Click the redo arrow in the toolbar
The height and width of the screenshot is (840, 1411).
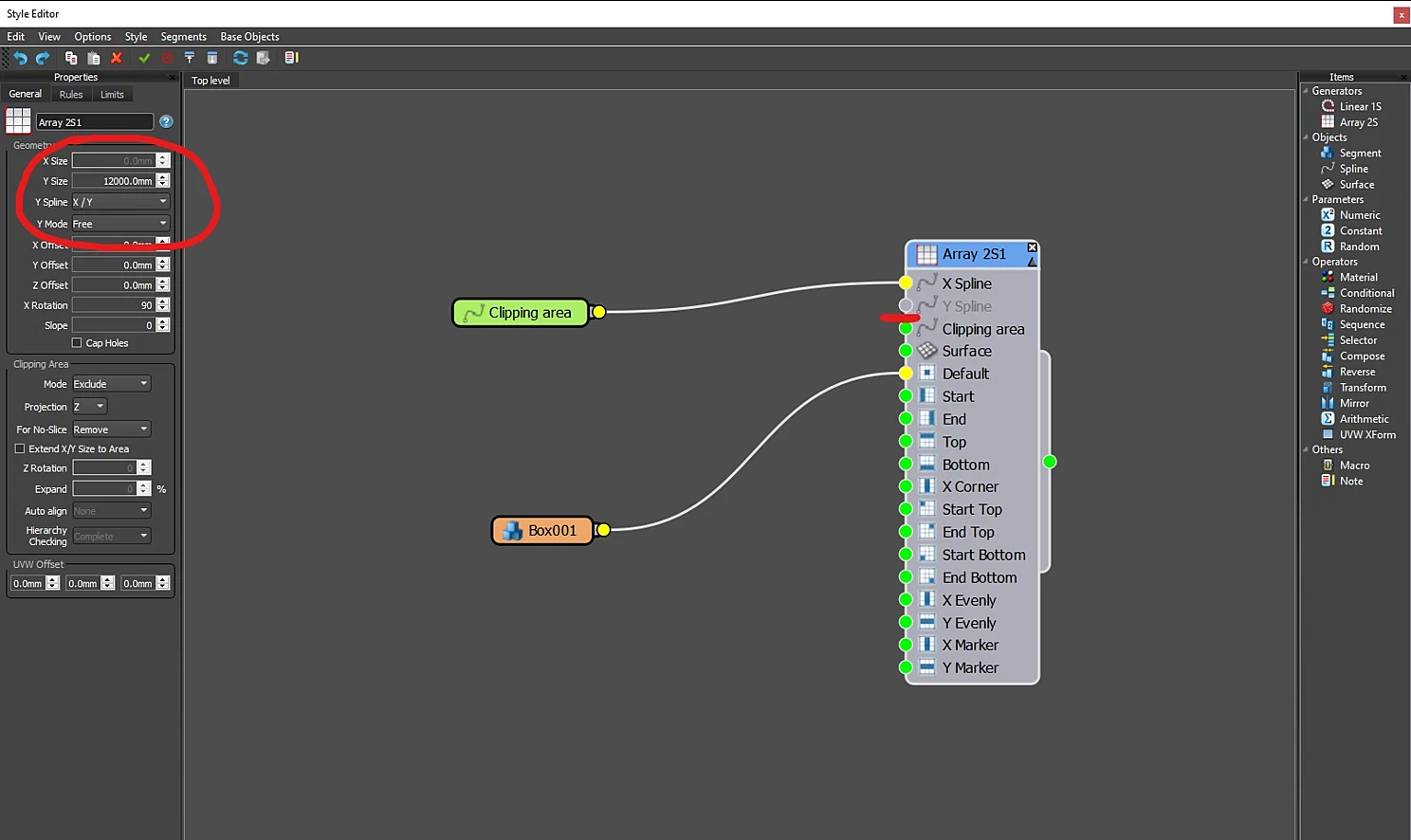[43, 58]
